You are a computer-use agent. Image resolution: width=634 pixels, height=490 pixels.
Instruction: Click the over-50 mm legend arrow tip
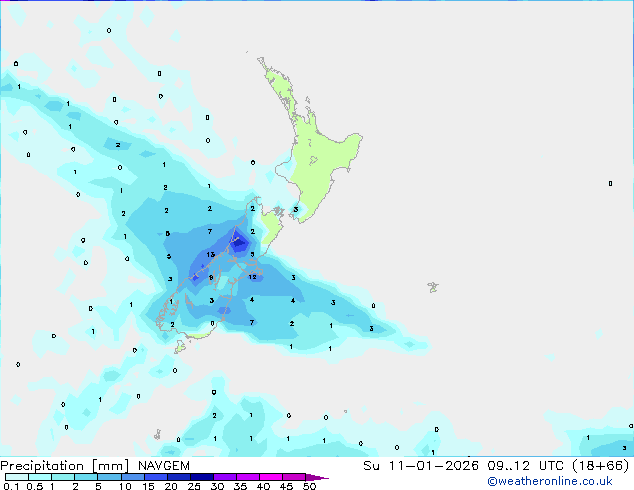317,477
